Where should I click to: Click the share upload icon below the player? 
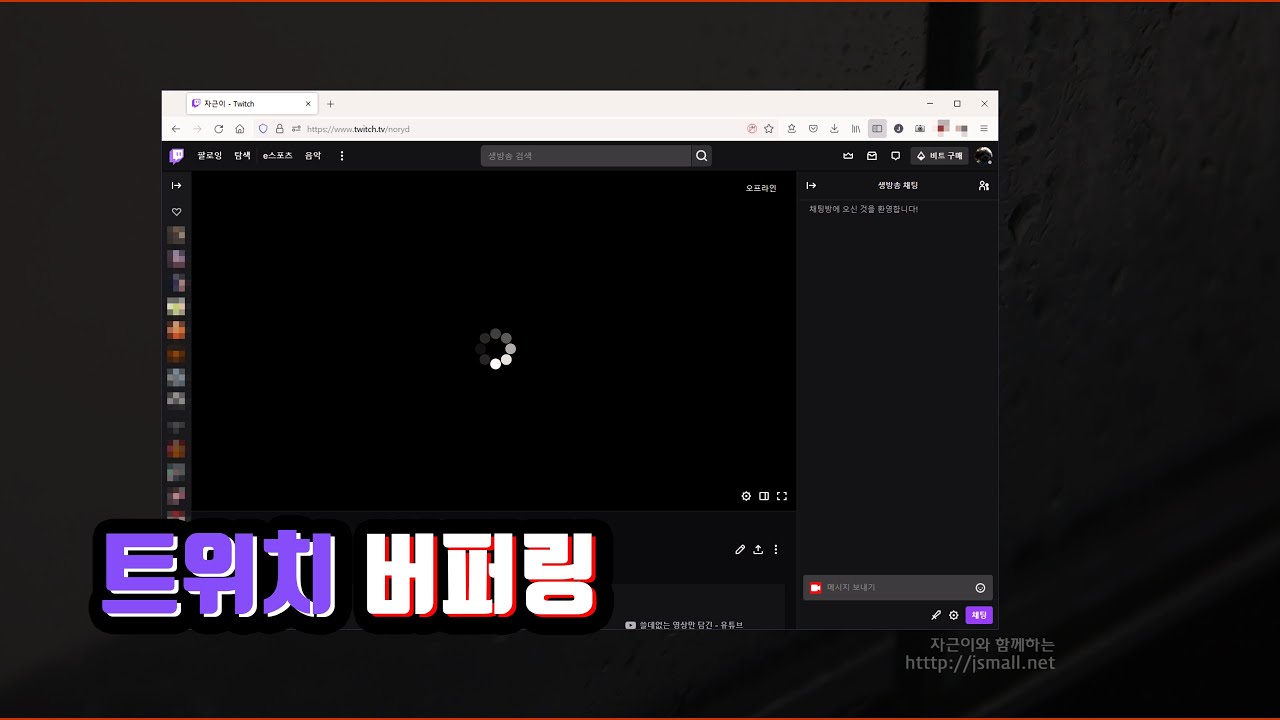click(758, 549)
